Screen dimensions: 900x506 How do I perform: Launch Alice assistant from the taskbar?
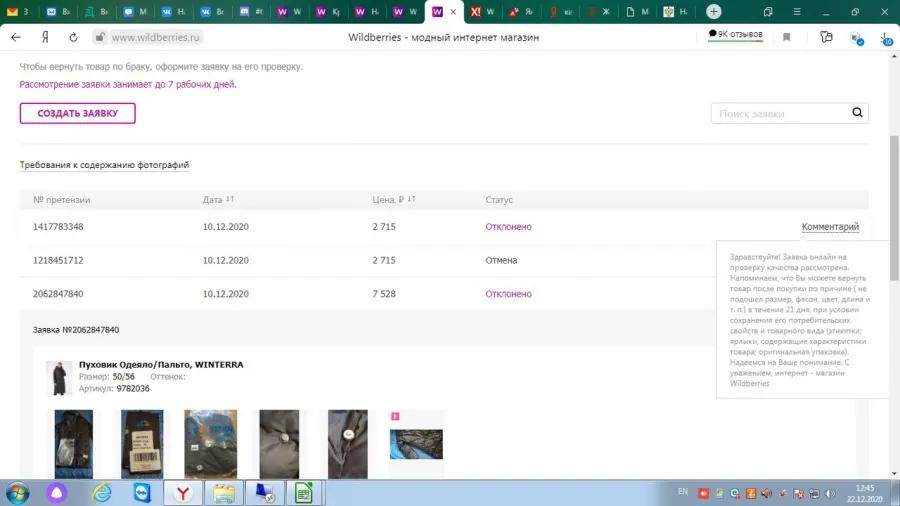(57, 493)
